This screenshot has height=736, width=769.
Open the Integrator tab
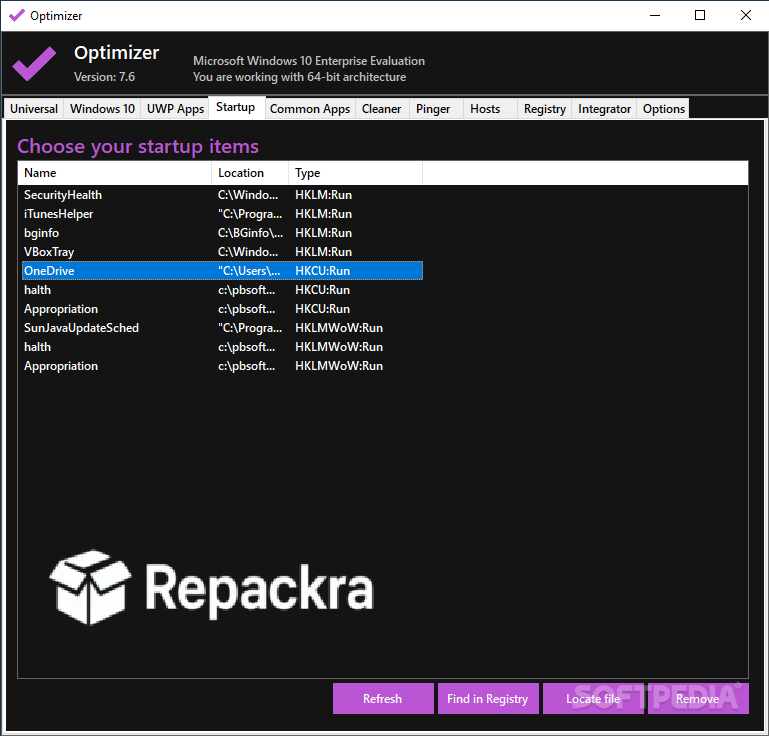604,108
